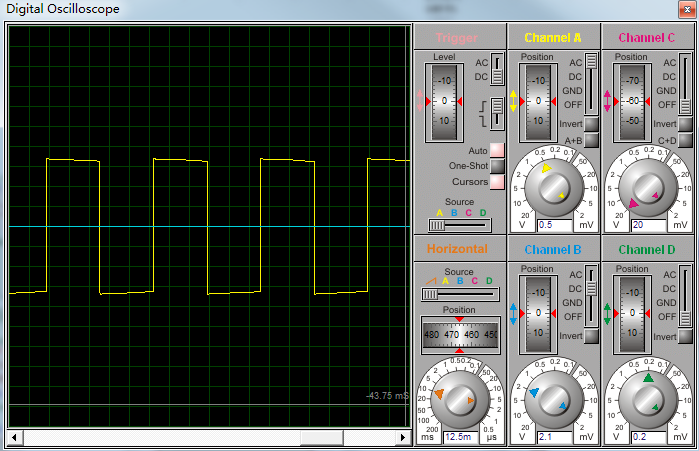This screenshot has height=451, width=699.
Task: Click the Horizontal Position thumbwheel
Action: [x=460, y=335]
